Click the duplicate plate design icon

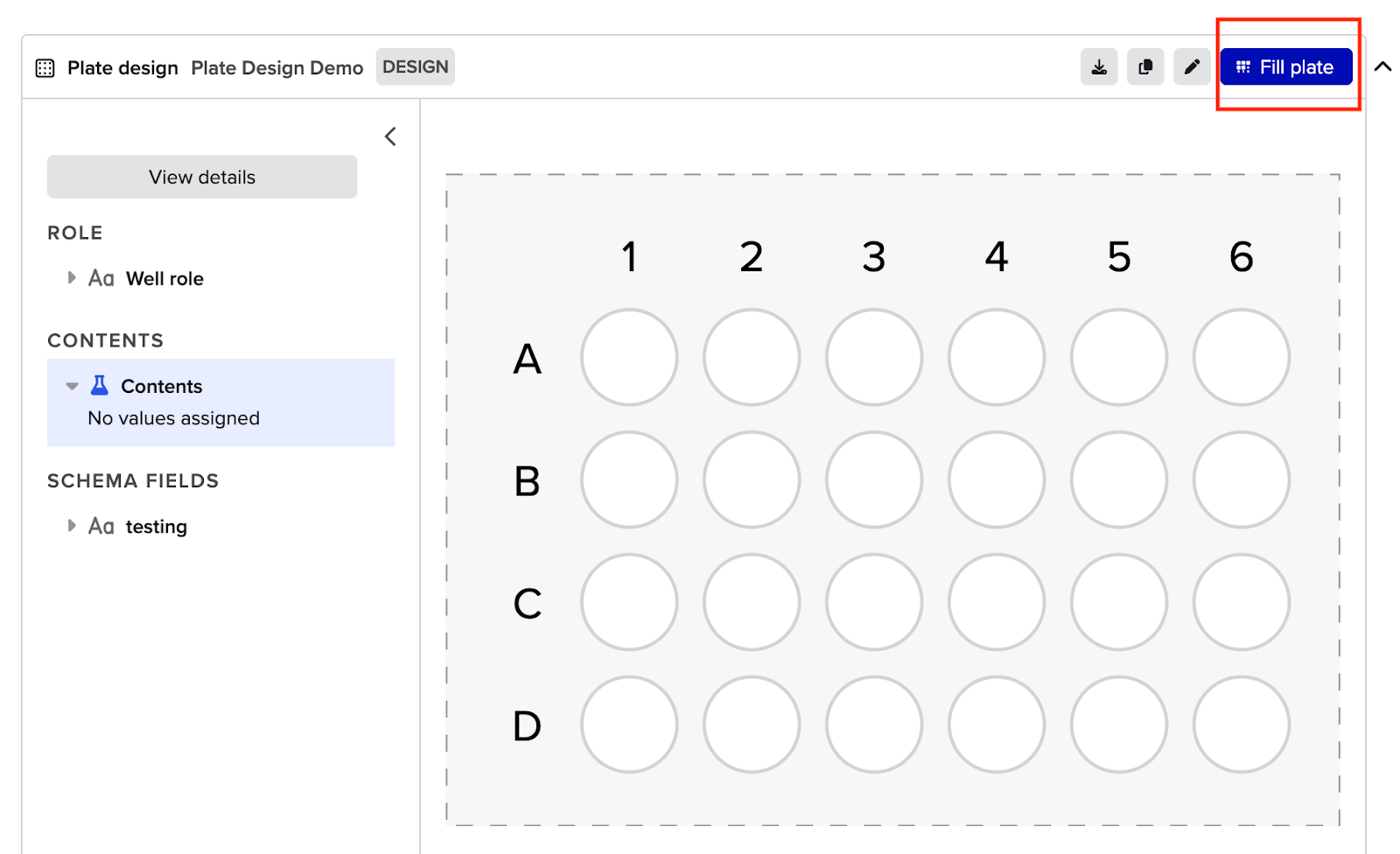coord(1145,67)
